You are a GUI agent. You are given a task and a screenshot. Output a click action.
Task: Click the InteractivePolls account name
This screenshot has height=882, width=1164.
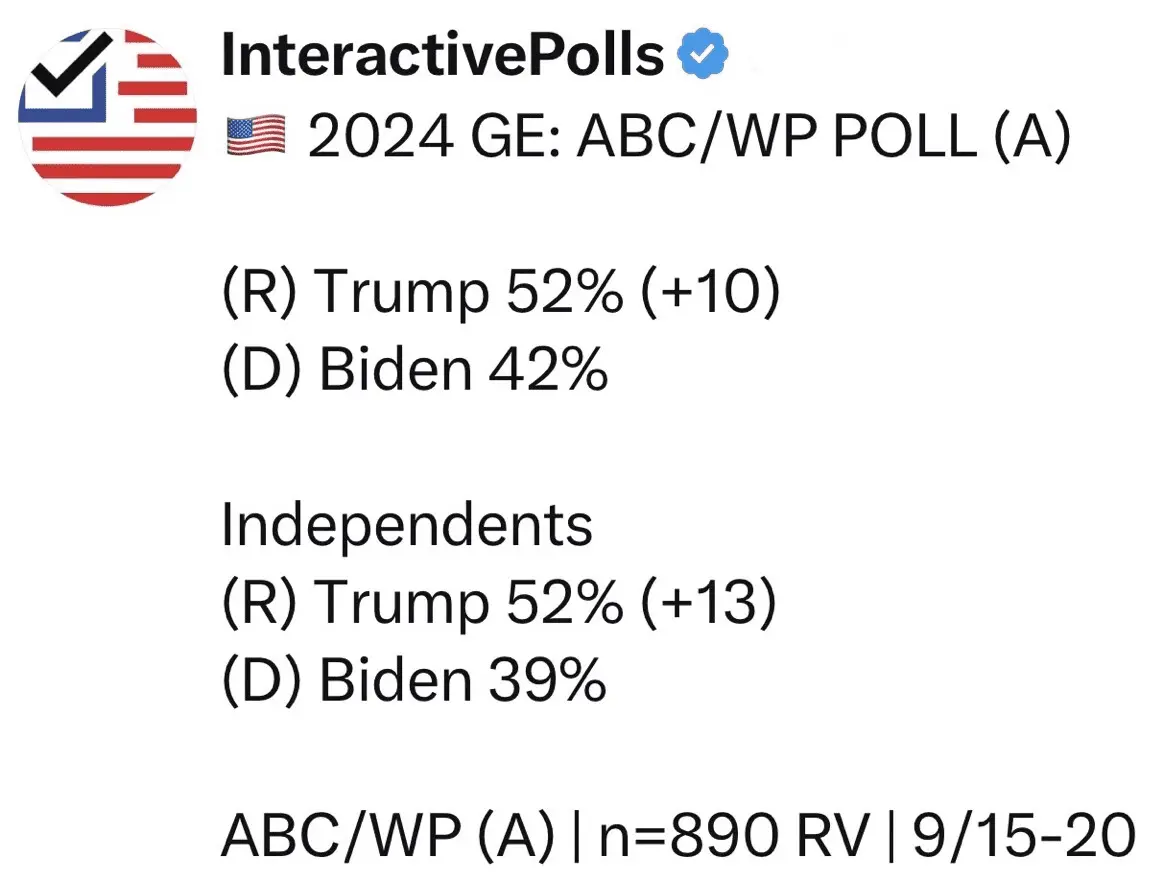[442, 56]
